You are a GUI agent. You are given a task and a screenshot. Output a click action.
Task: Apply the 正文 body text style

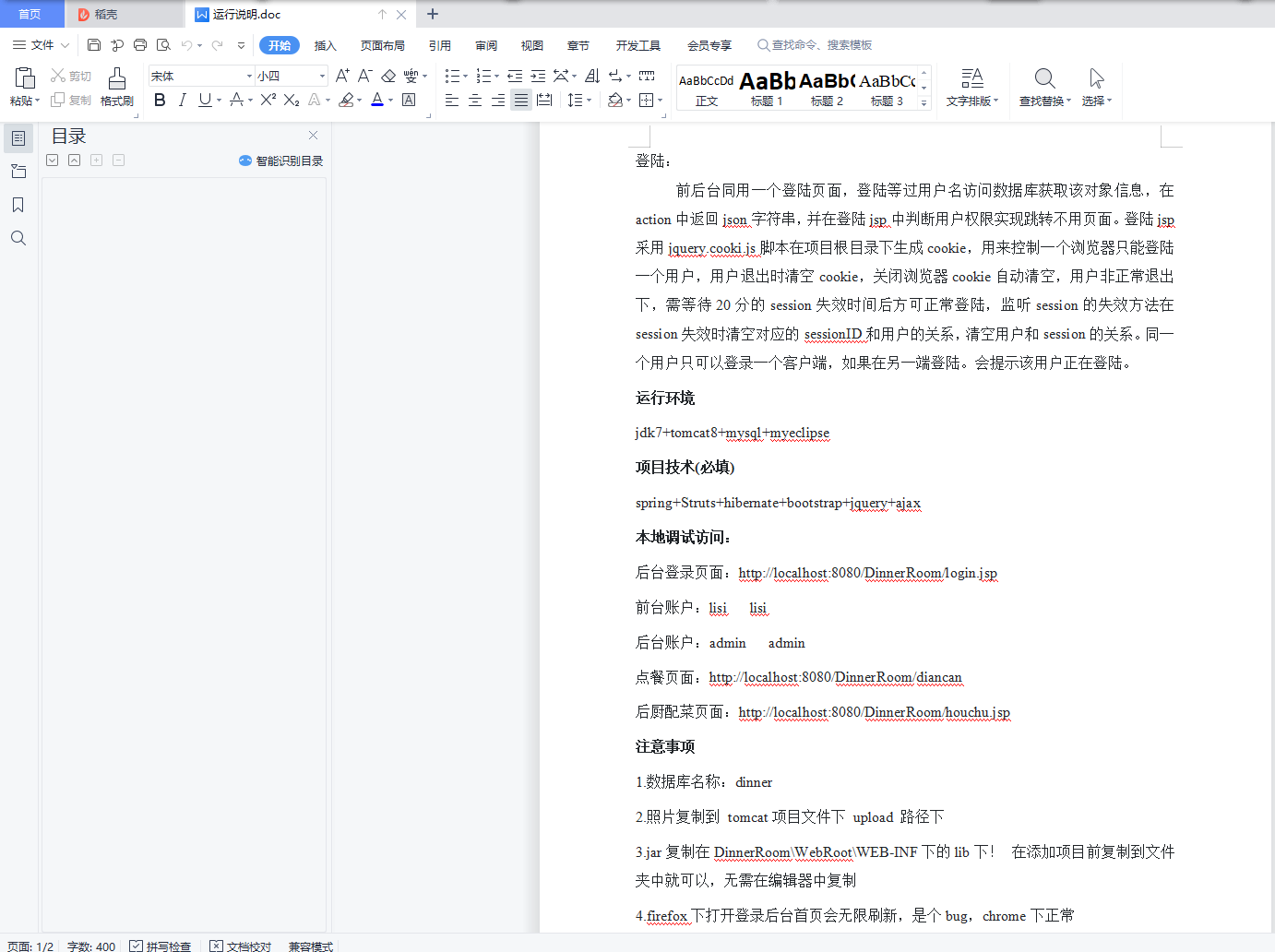click(707, 89)
